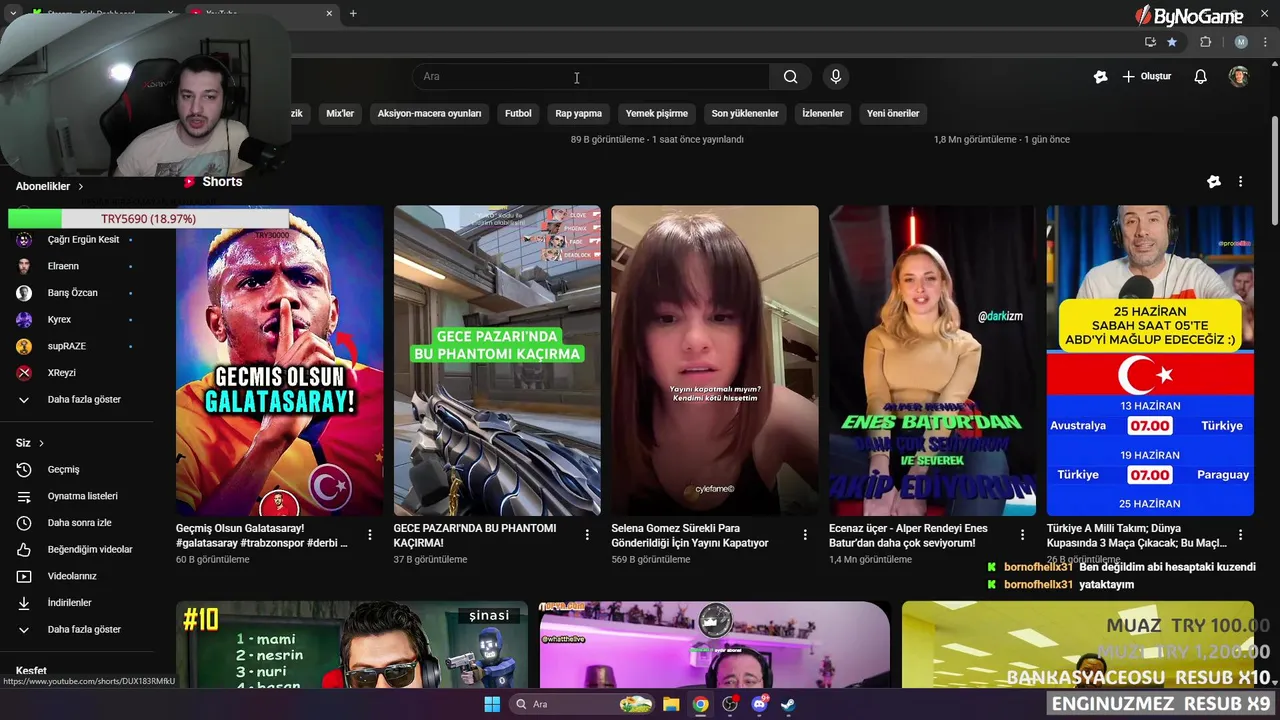Image resolution: width=1280 pixels, height=720 pixels.
Task: Open 'Ecenaz üçer - Alper Rendeyi' short title
Action: (908, 535)
